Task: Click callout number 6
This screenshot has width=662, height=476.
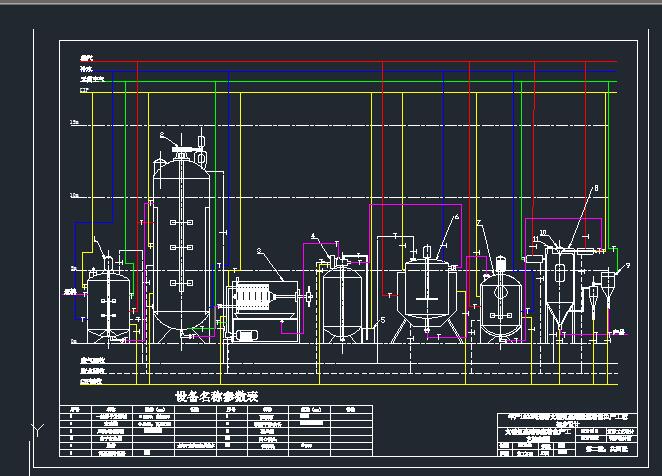Action: 456,217
